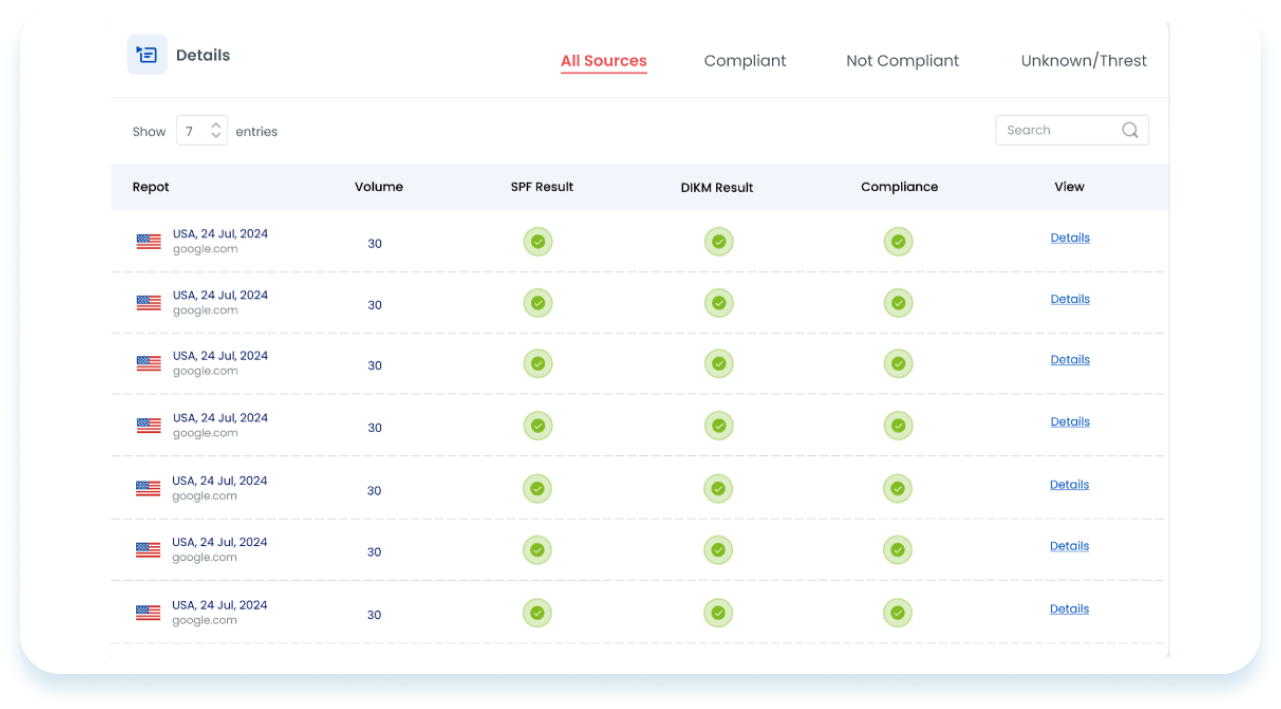This screenshot has width=1281, height=709.
Task: Open the Not Compliant tab
Action: tap(902, 61)
